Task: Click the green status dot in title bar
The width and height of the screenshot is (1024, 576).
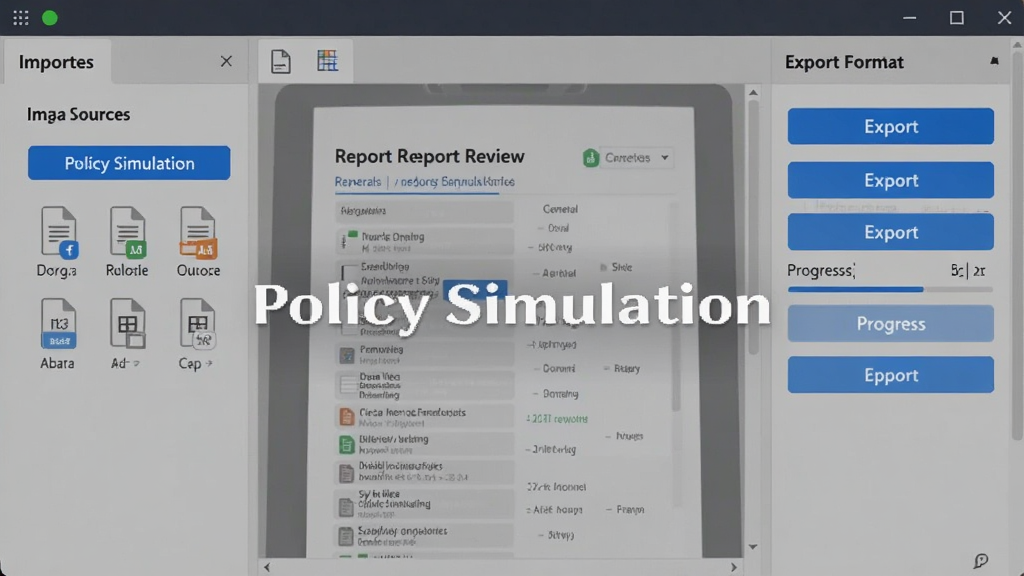Action: click(50, 18)
